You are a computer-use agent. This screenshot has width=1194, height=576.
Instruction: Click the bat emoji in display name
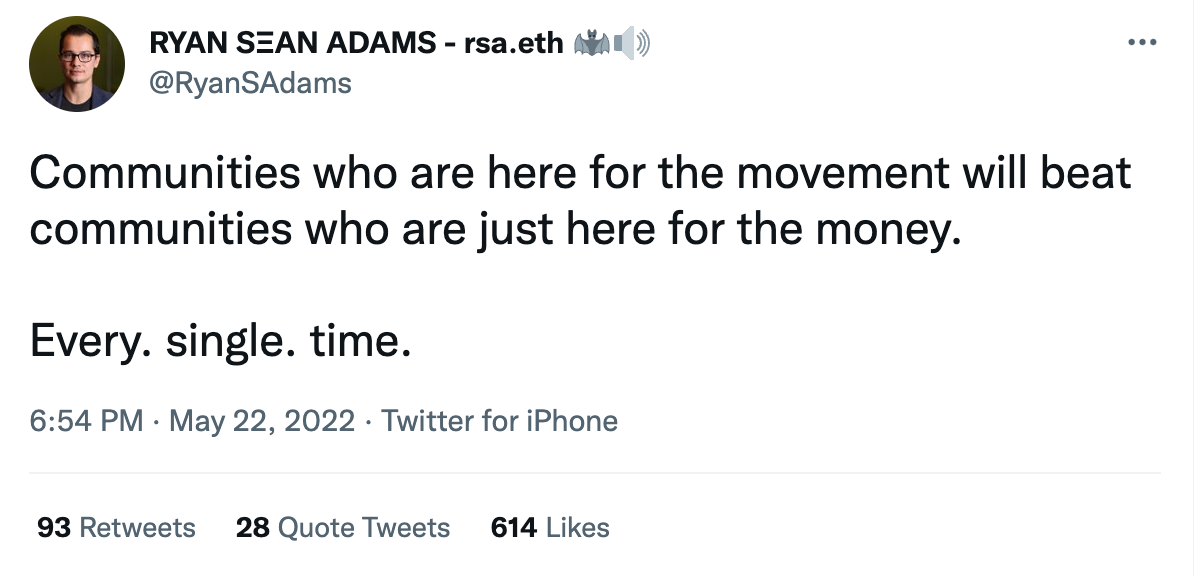tap(592, 43)
